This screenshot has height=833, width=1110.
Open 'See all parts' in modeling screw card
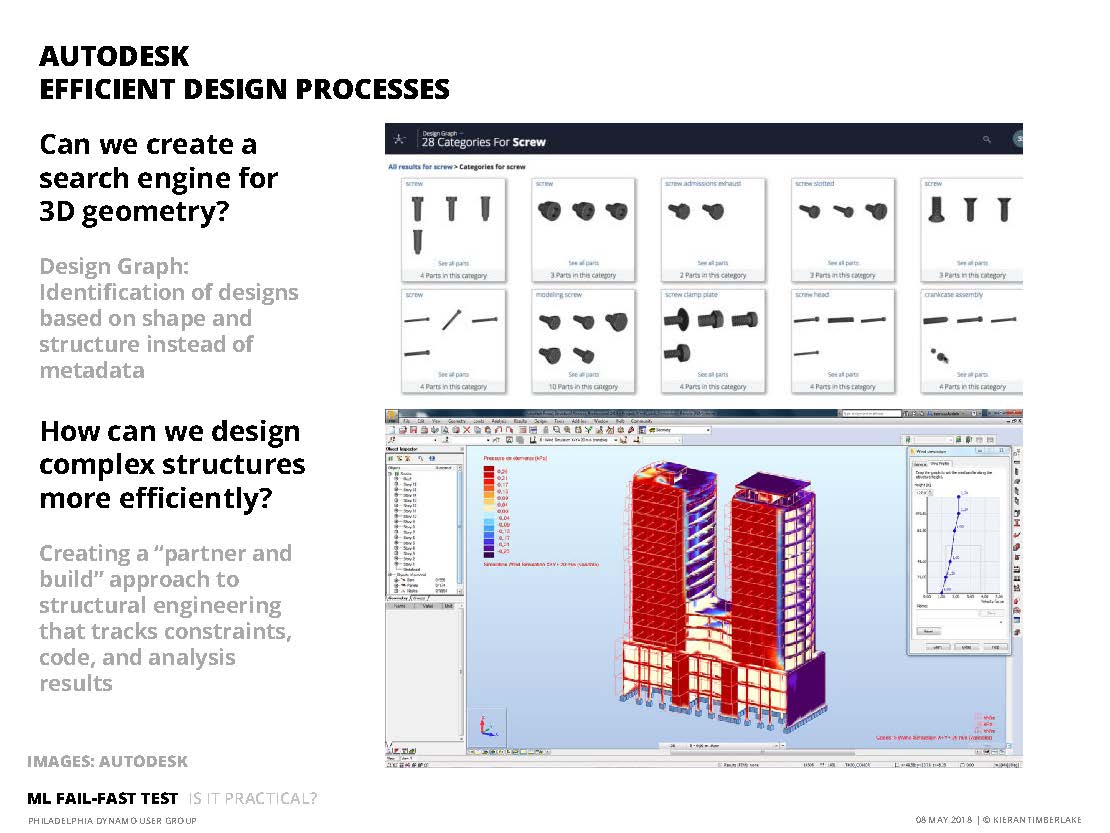coord(583,374)
